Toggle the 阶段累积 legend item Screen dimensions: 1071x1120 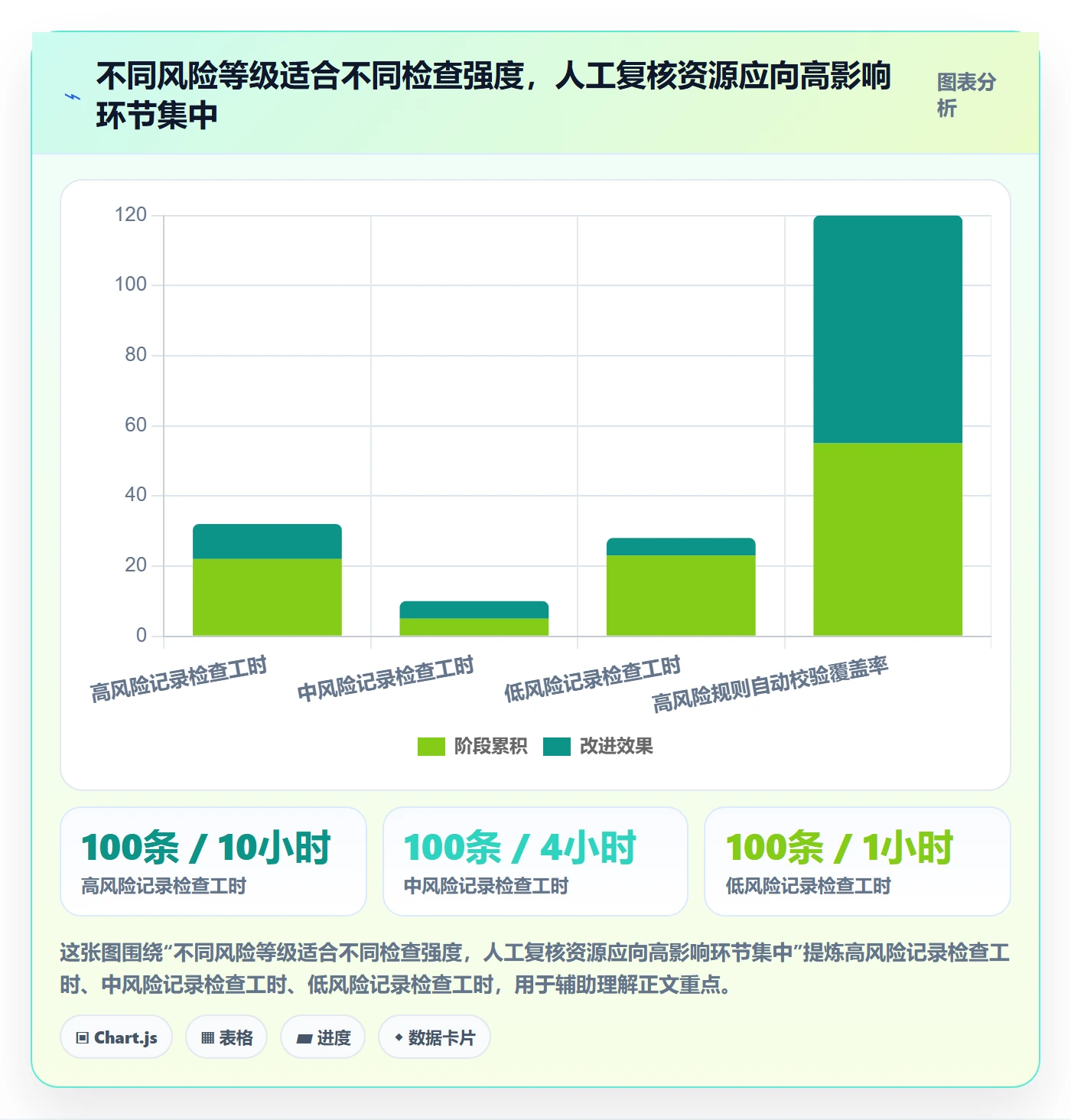tap(472, 746)
